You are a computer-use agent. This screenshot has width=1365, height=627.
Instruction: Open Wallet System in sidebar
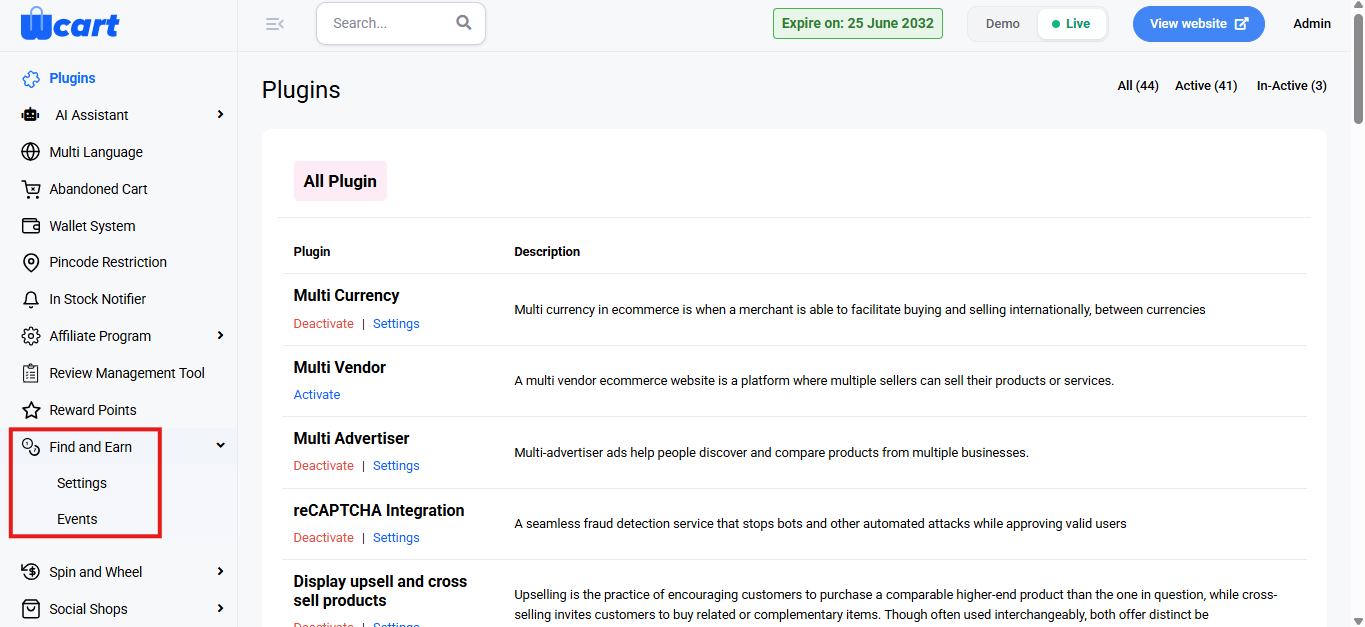(92, 226)
